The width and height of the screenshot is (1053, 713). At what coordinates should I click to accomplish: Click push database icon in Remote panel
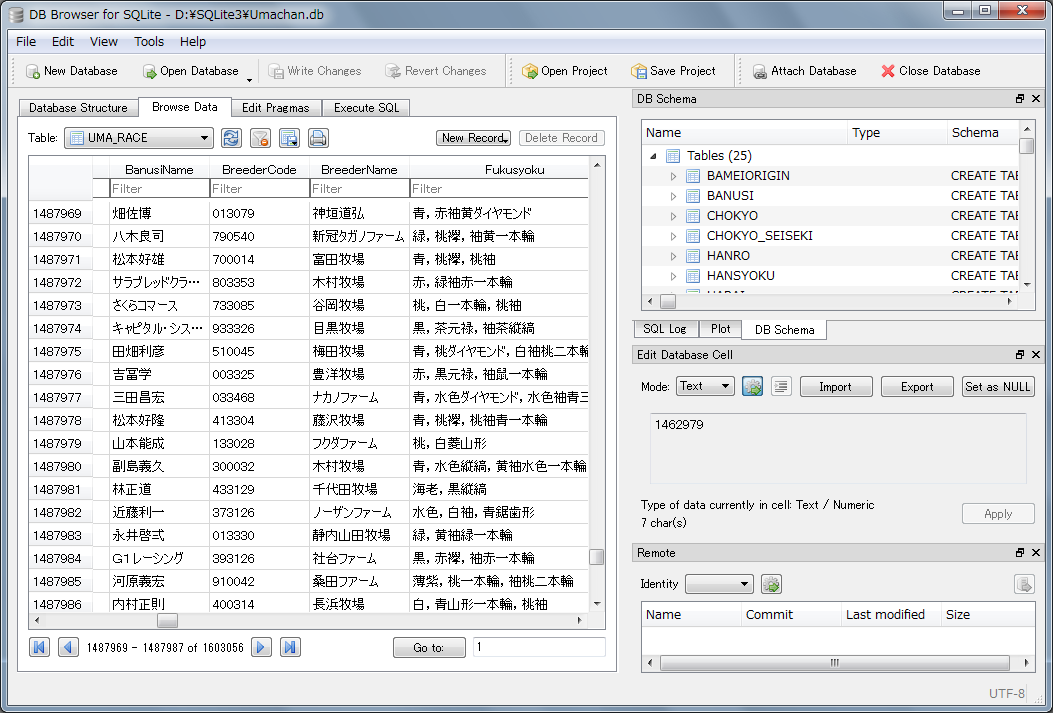(x=1024, y=584)
